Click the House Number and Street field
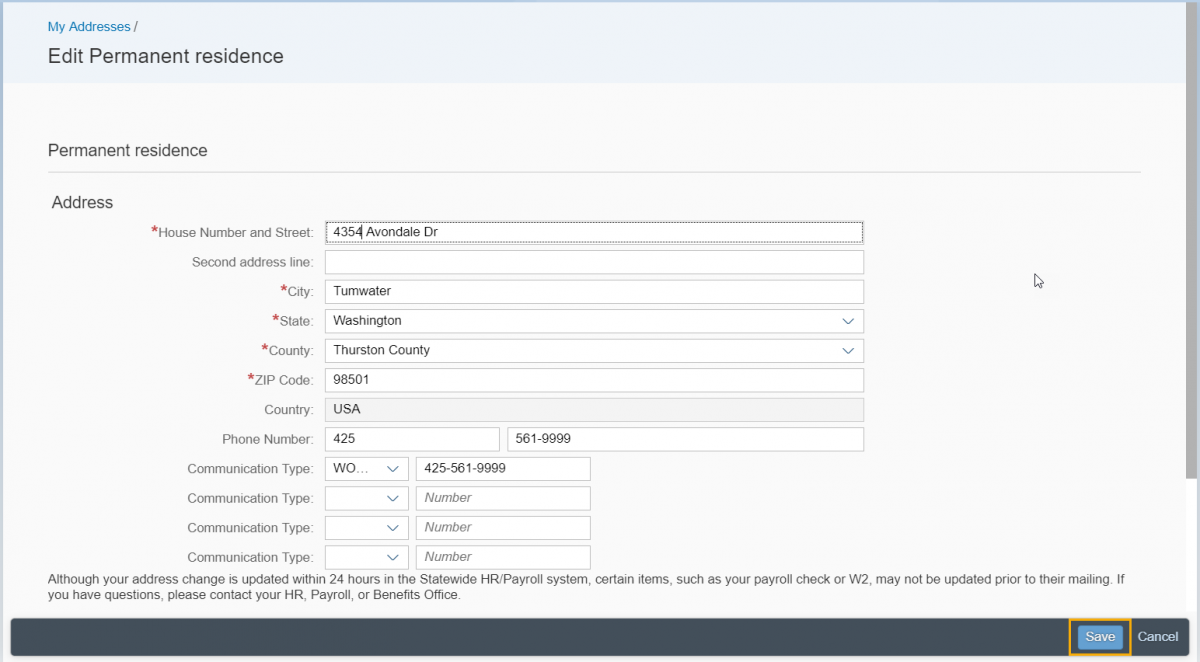The height and width of the screenshot is (662, 1200). (594, 232)
